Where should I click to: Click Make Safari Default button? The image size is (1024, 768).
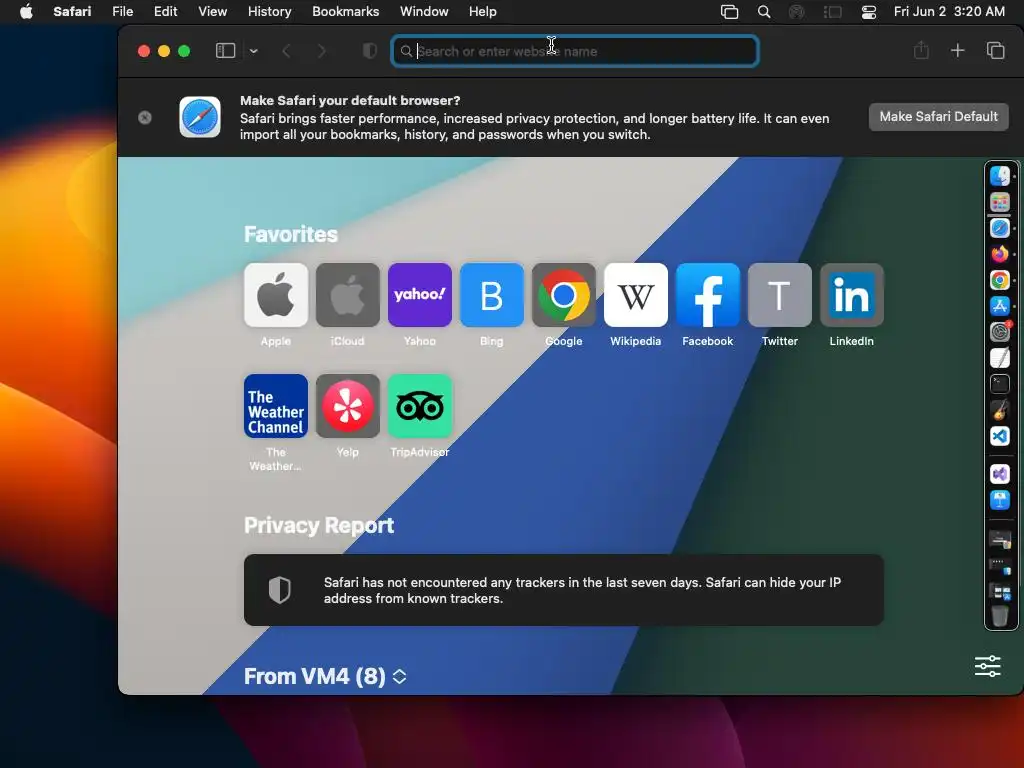938,117
